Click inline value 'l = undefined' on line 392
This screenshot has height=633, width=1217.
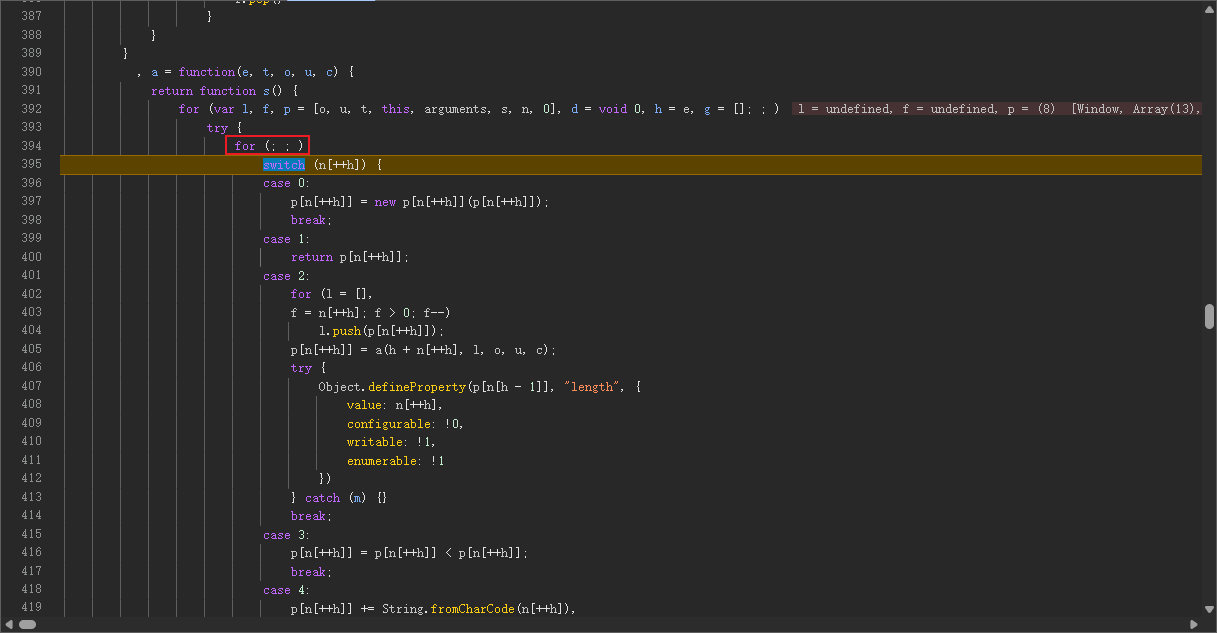click(845, 109)
